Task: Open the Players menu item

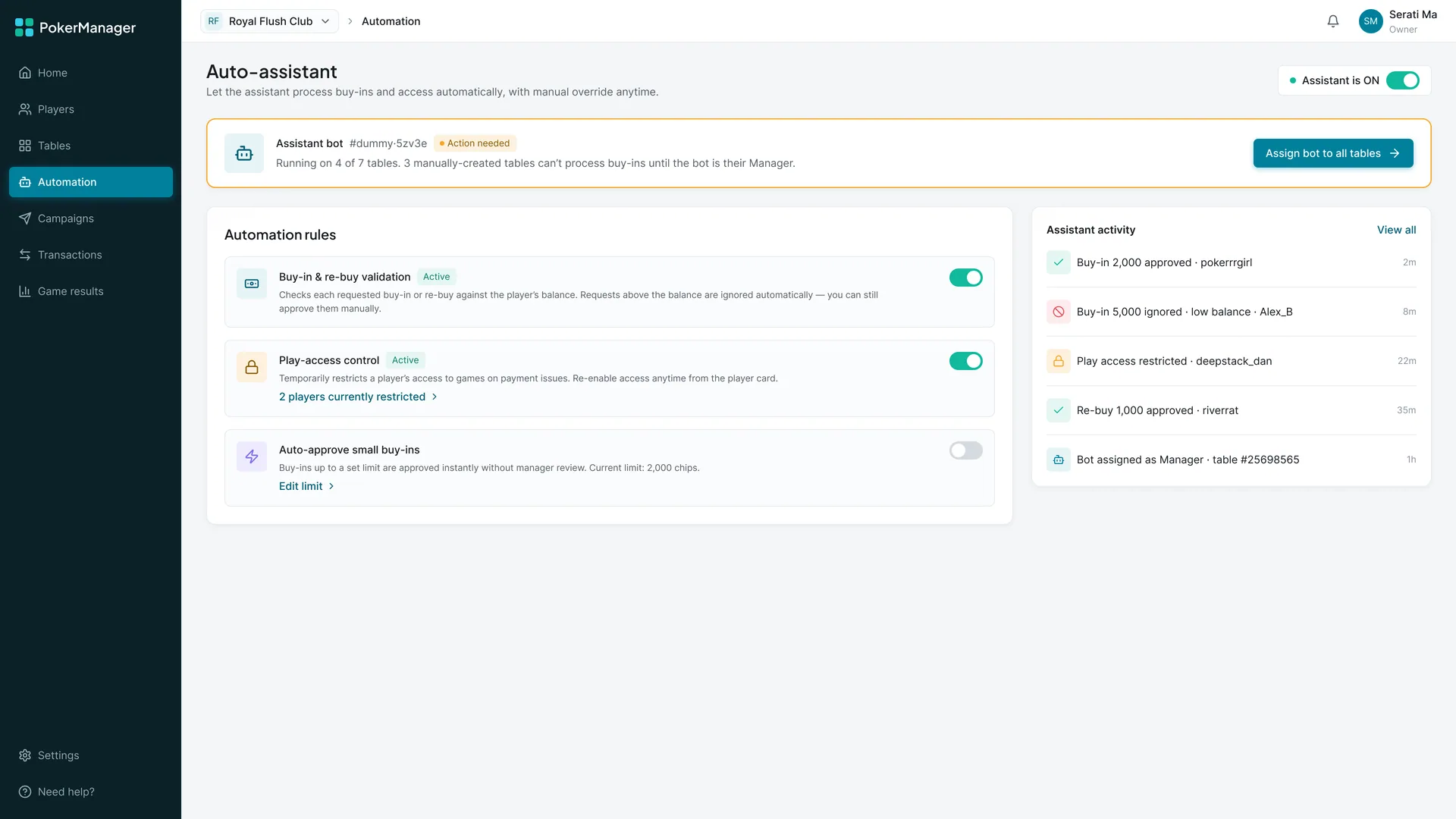Action: click(91, 109)
